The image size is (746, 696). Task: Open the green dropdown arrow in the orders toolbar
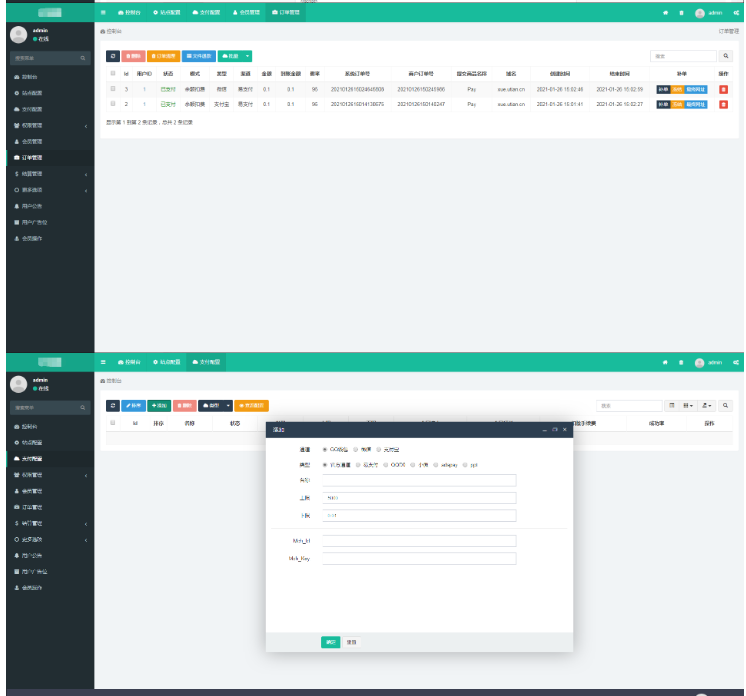248,56
